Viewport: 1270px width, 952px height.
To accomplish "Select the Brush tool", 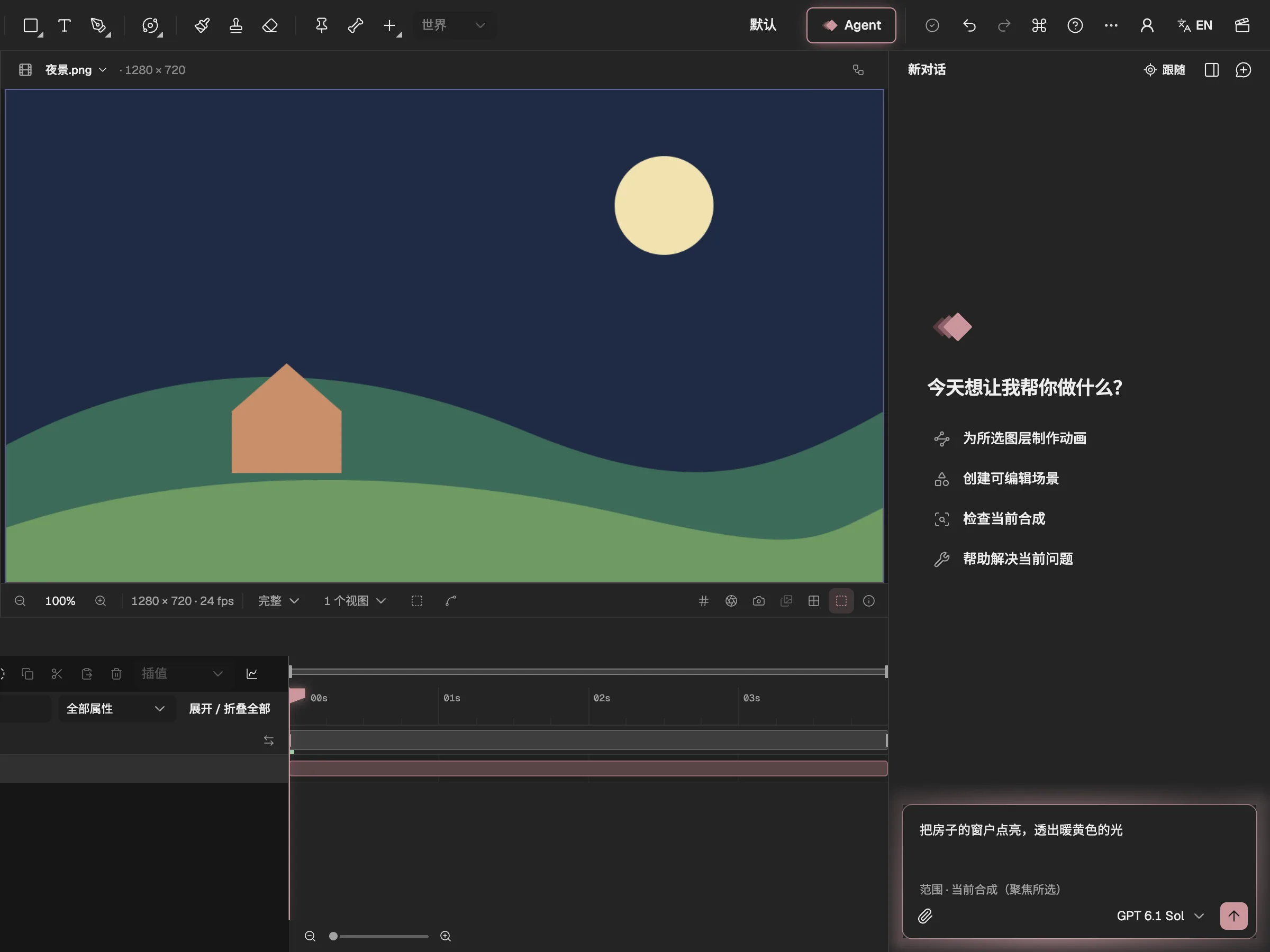I will tap(202, 25).
